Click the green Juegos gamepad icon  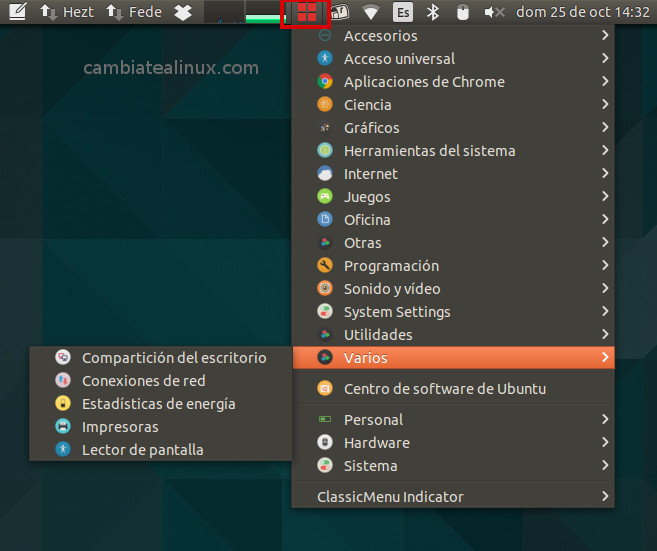[325, 197]
